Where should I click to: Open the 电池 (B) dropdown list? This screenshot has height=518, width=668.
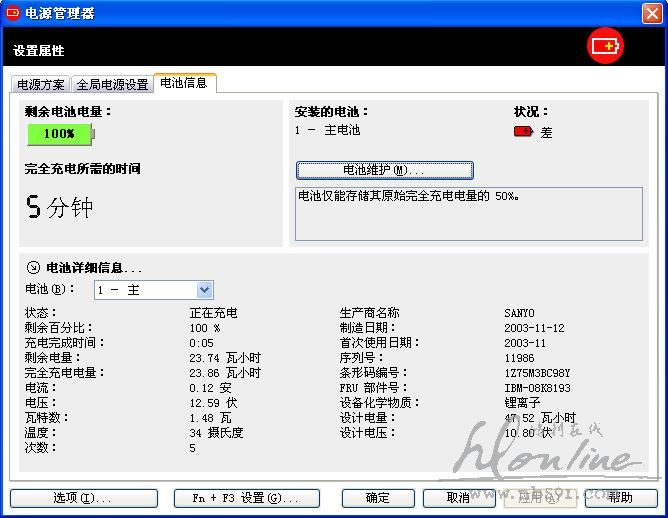click(x=204, y=290)
